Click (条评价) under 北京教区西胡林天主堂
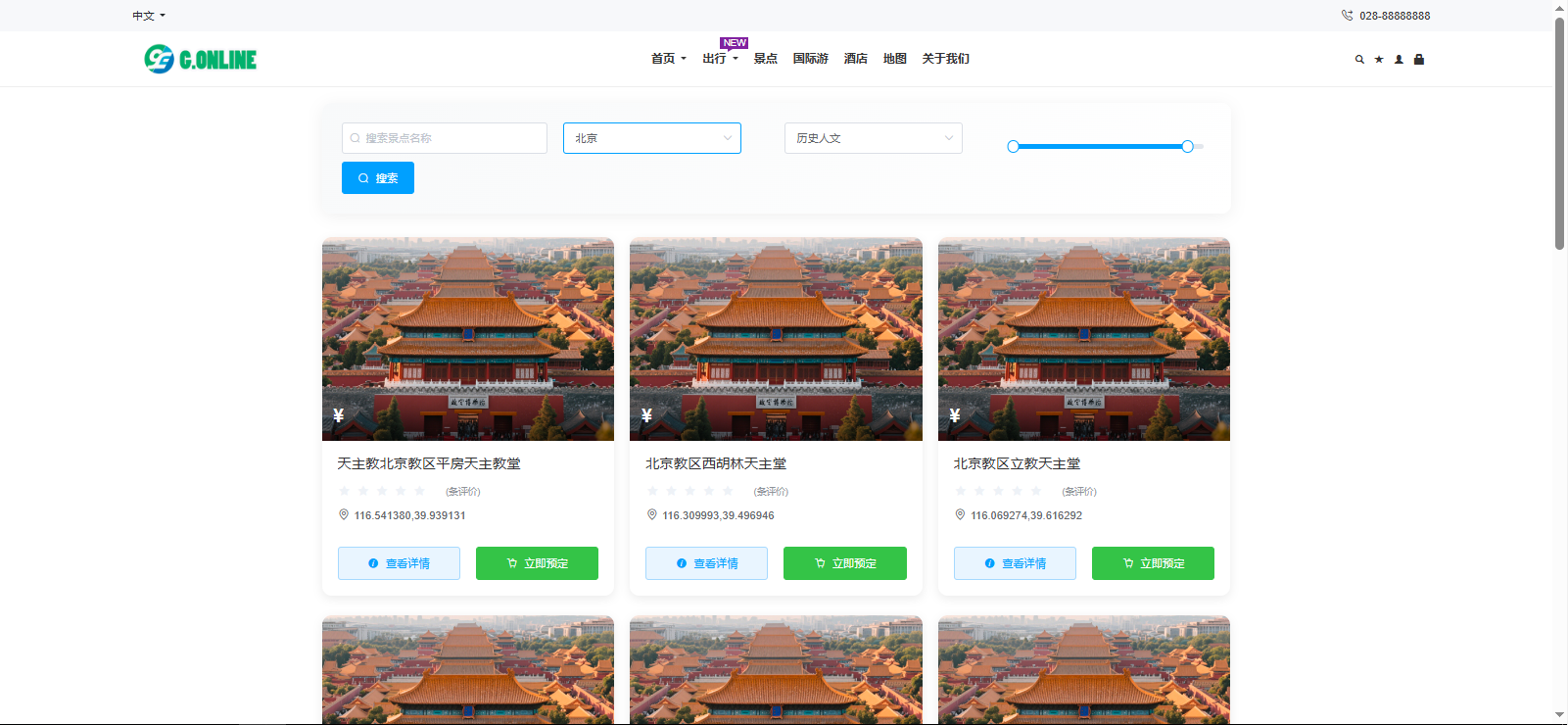The height and width of the screenshot is (725, 1568). coord(771,492)
